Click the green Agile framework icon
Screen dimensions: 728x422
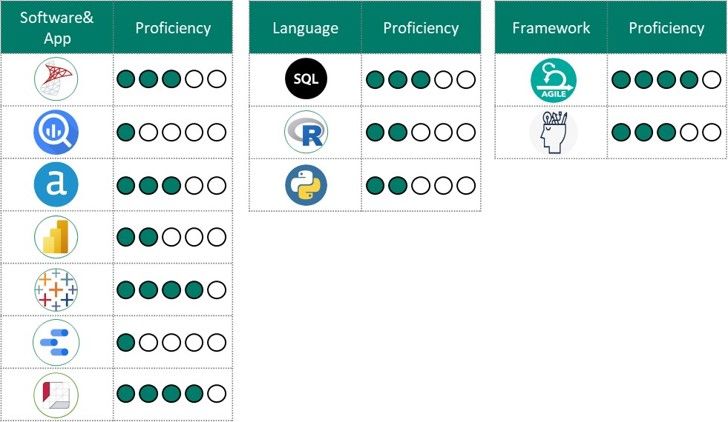[551, 79]
